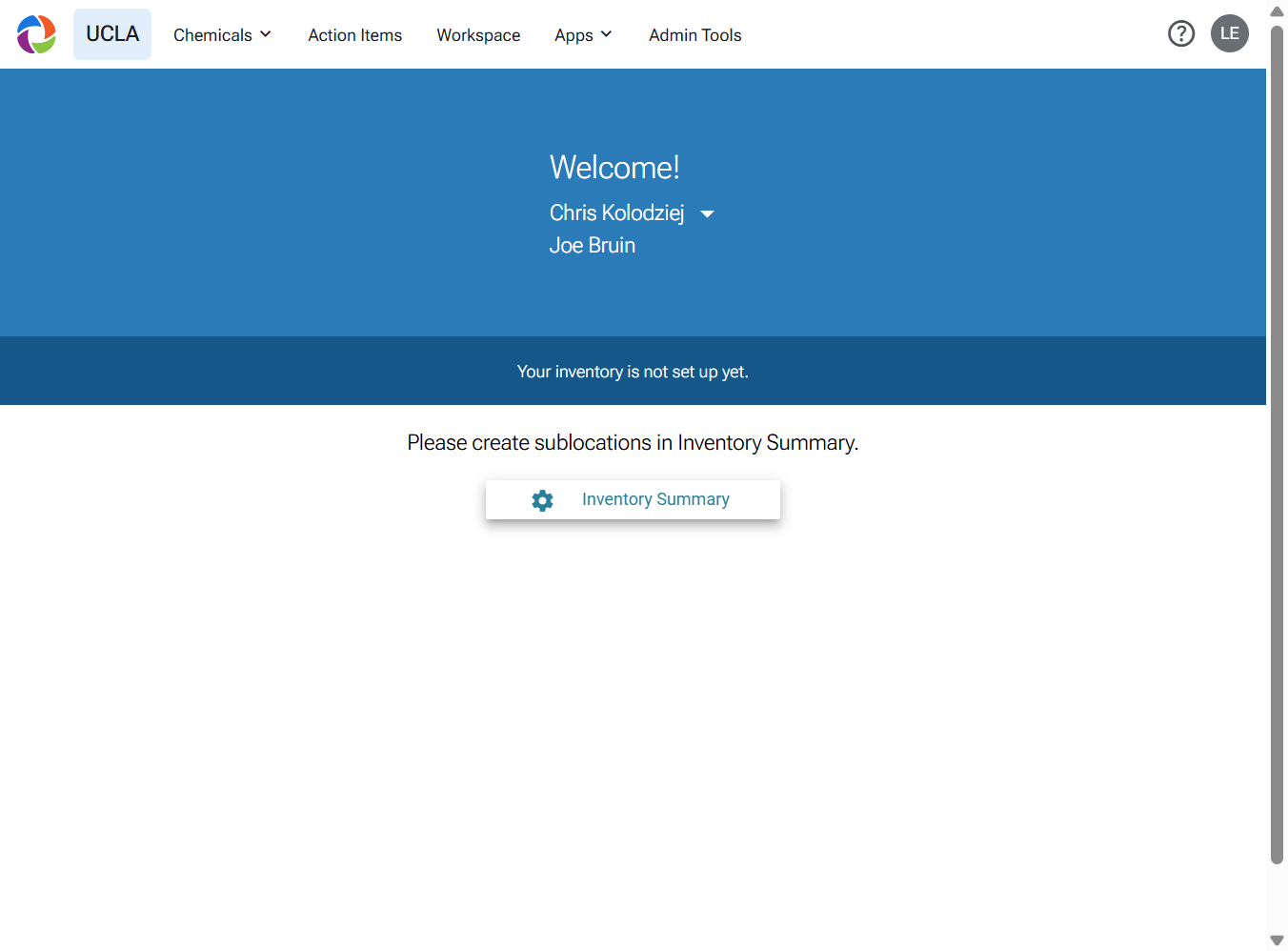Go to the Workspace page
The width and height of the screenshot is (1288, 951).
478,35
